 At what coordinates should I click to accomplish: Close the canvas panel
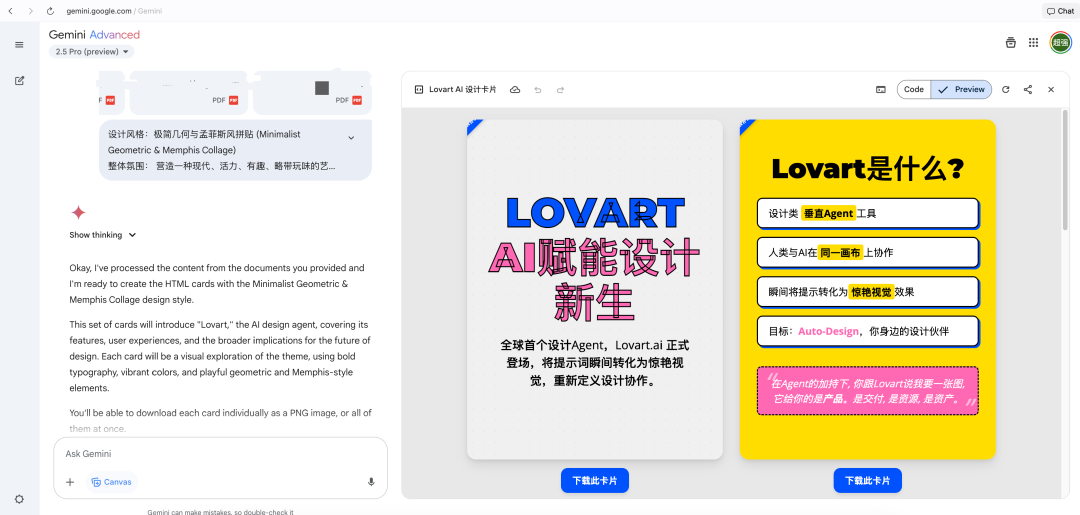pos(1051,90)
